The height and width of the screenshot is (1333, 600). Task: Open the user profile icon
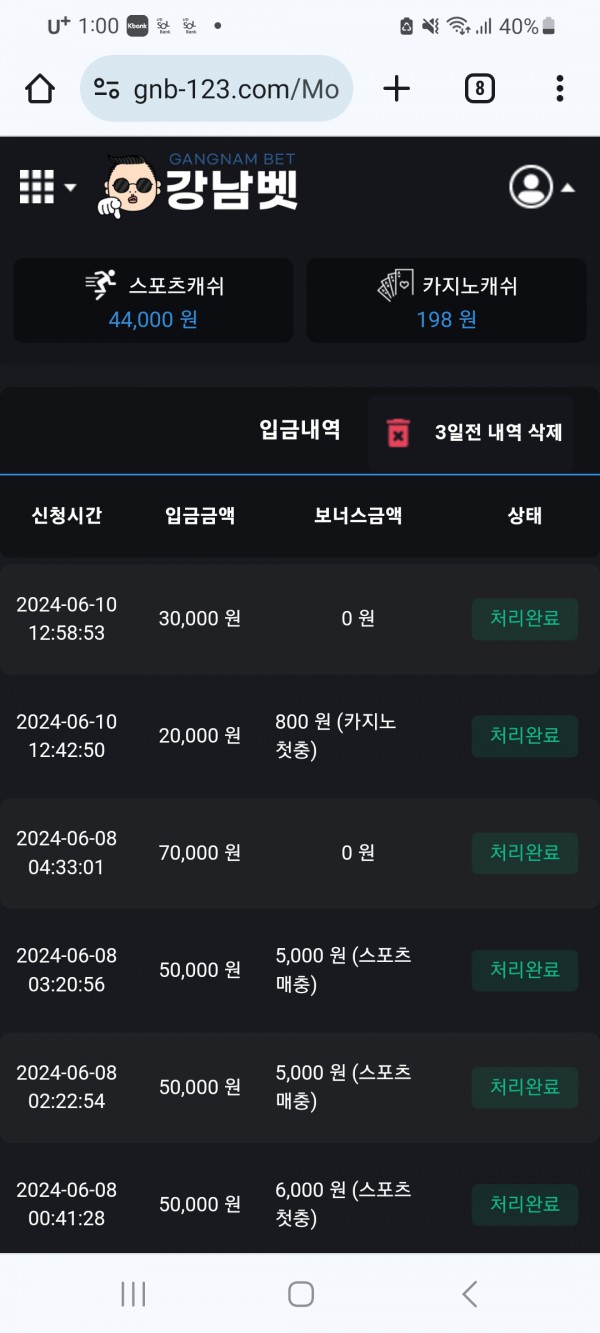[530, 186]
